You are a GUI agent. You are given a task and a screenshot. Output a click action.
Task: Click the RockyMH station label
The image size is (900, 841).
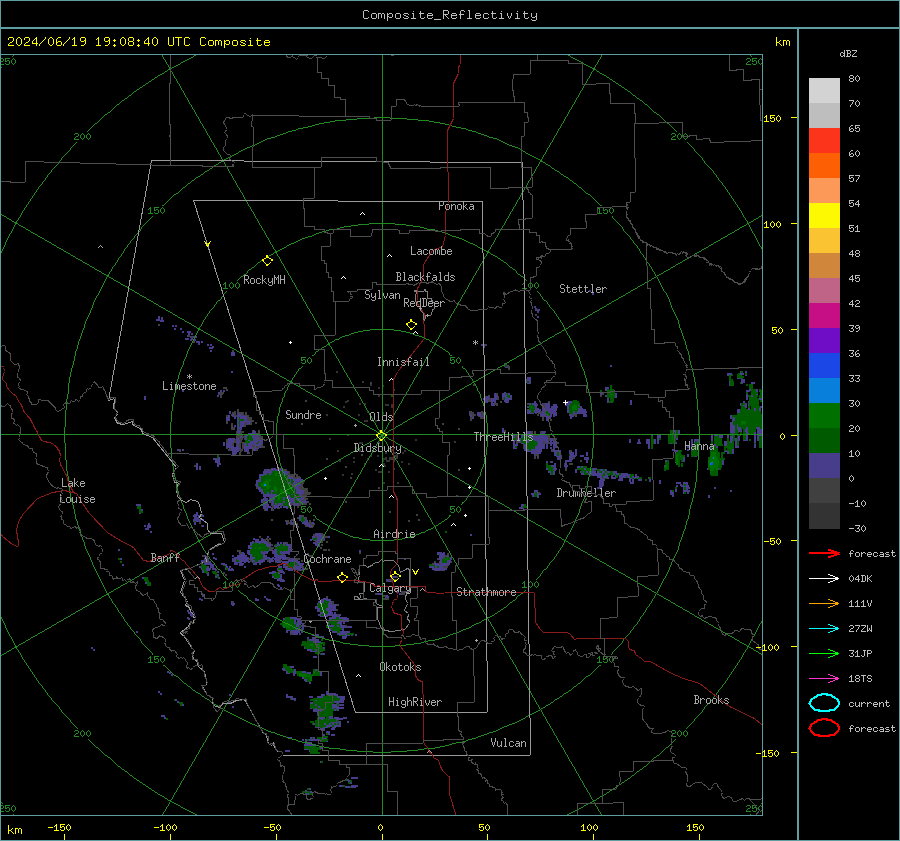pyautogui.click(x=264, y=280)
